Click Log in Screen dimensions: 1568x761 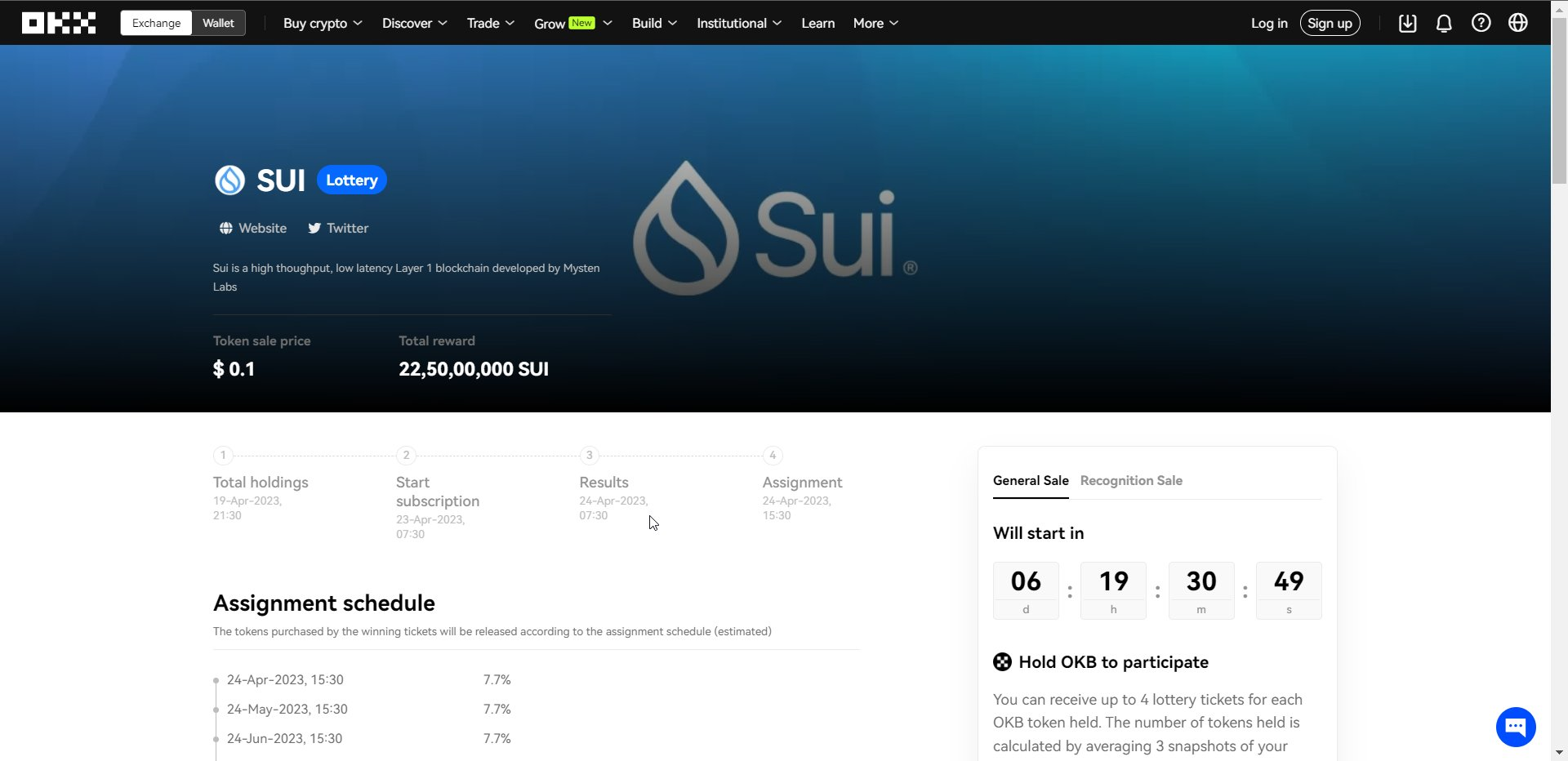coord(1269,23)
